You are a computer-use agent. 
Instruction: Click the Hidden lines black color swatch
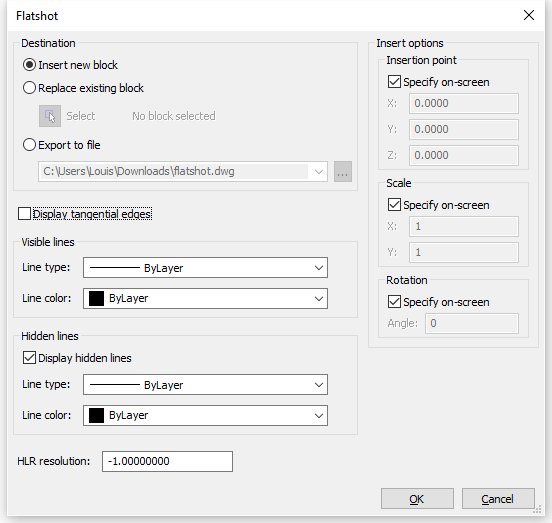tap(96, 415)
